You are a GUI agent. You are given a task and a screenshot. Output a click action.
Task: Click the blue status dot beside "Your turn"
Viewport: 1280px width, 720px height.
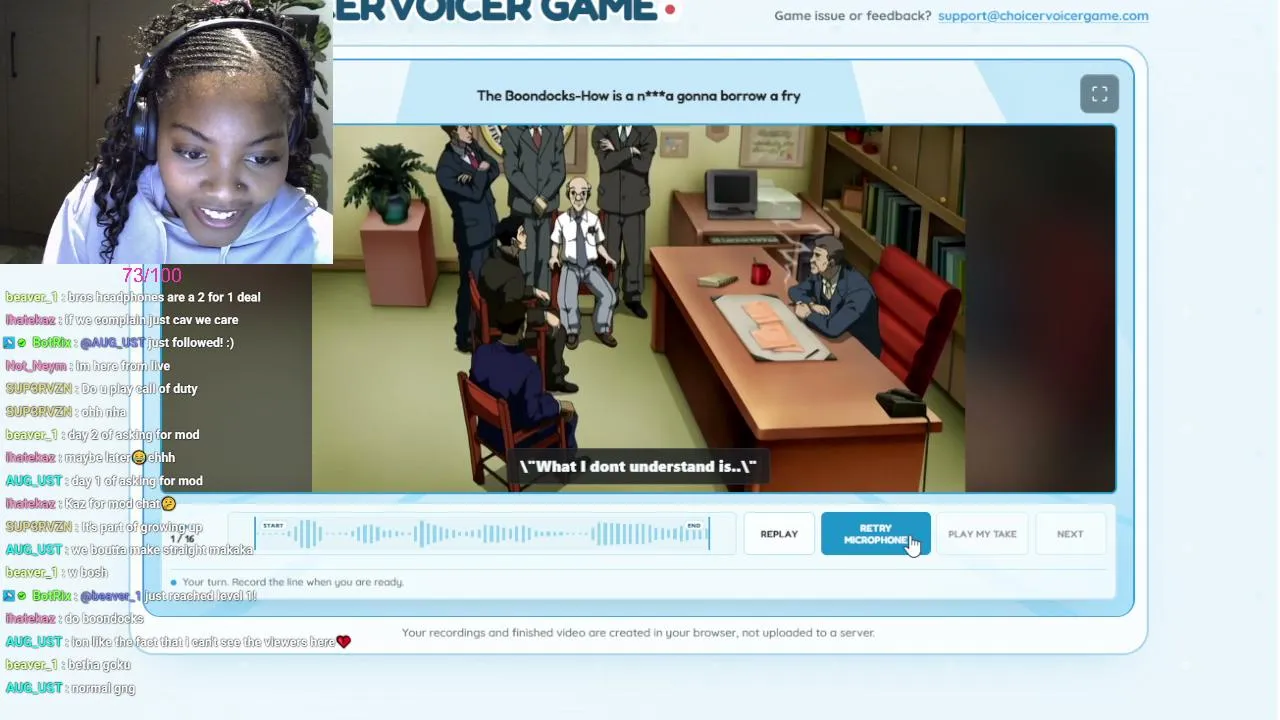[x=173, y=582]
